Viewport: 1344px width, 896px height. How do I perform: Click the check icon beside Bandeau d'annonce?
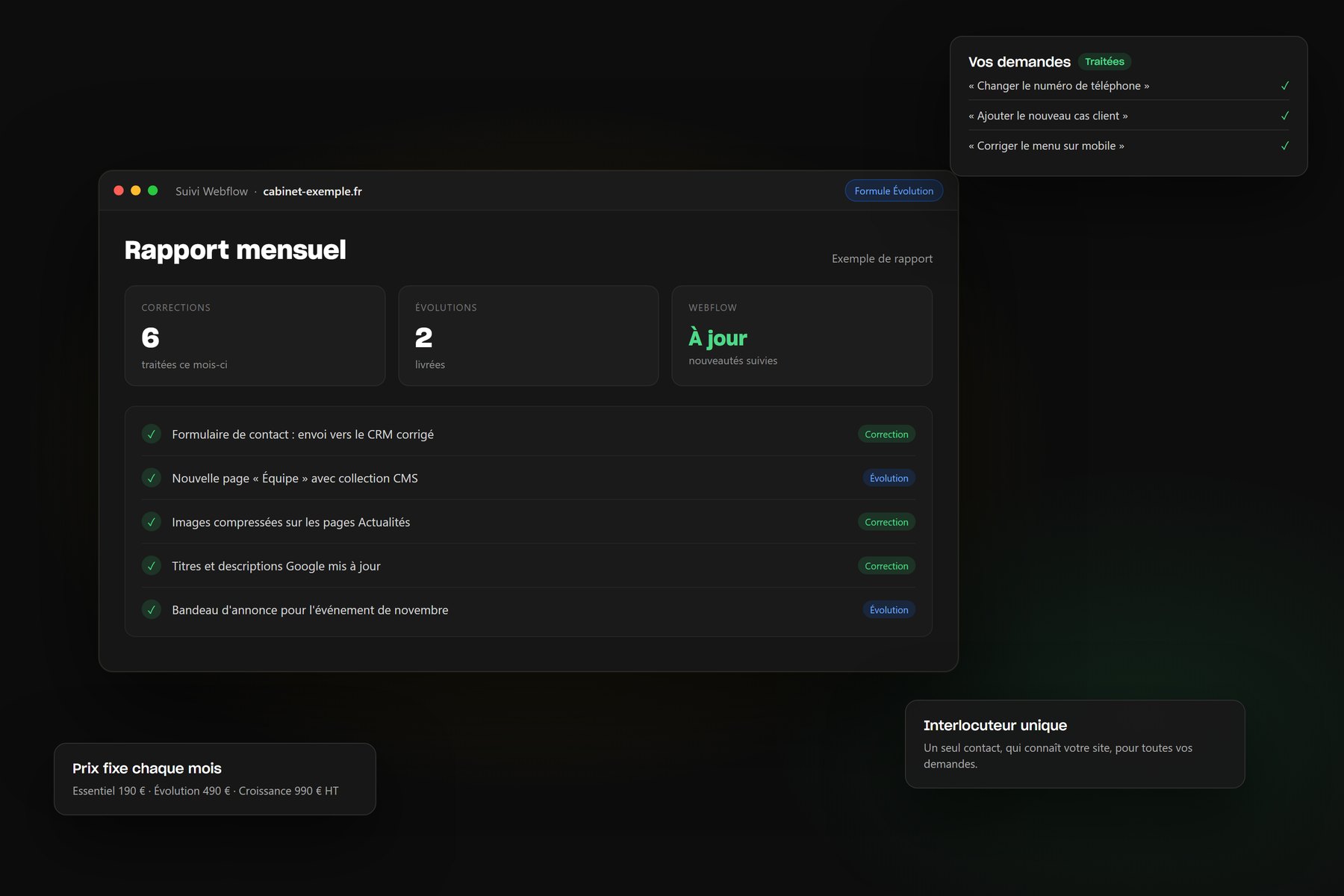point(152,610)
